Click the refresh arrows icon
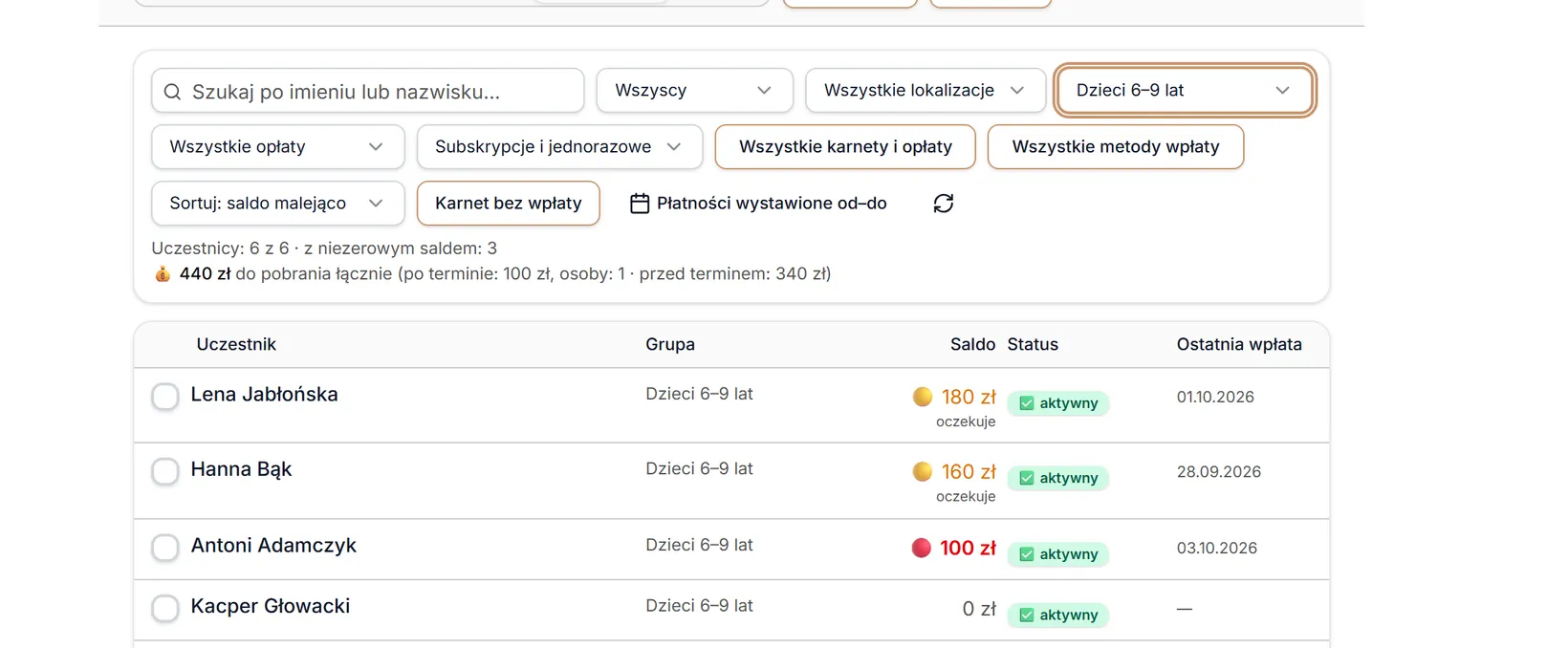The height and width of the screenshot is (648, 1568). coord(944,204)
